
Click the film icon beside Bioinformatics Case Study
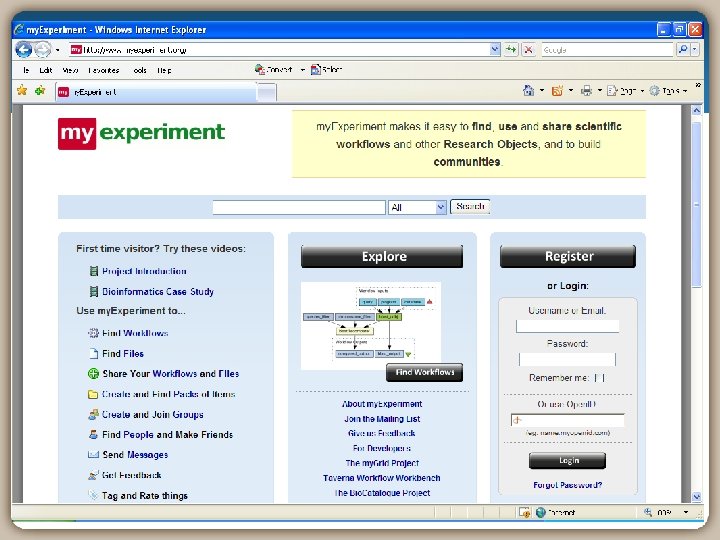coord(94,292)
